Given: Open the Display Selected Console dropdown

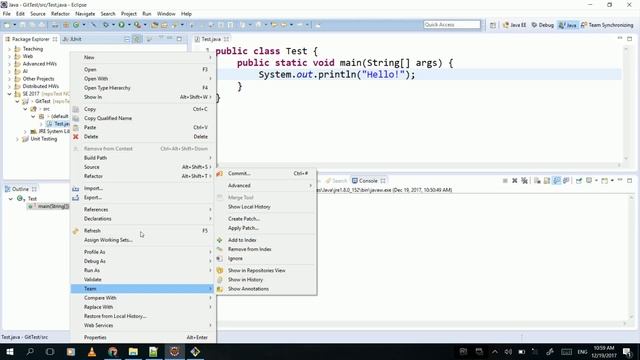Looking at the screenshot, I should pyautogui.click(x=596, y=180).
